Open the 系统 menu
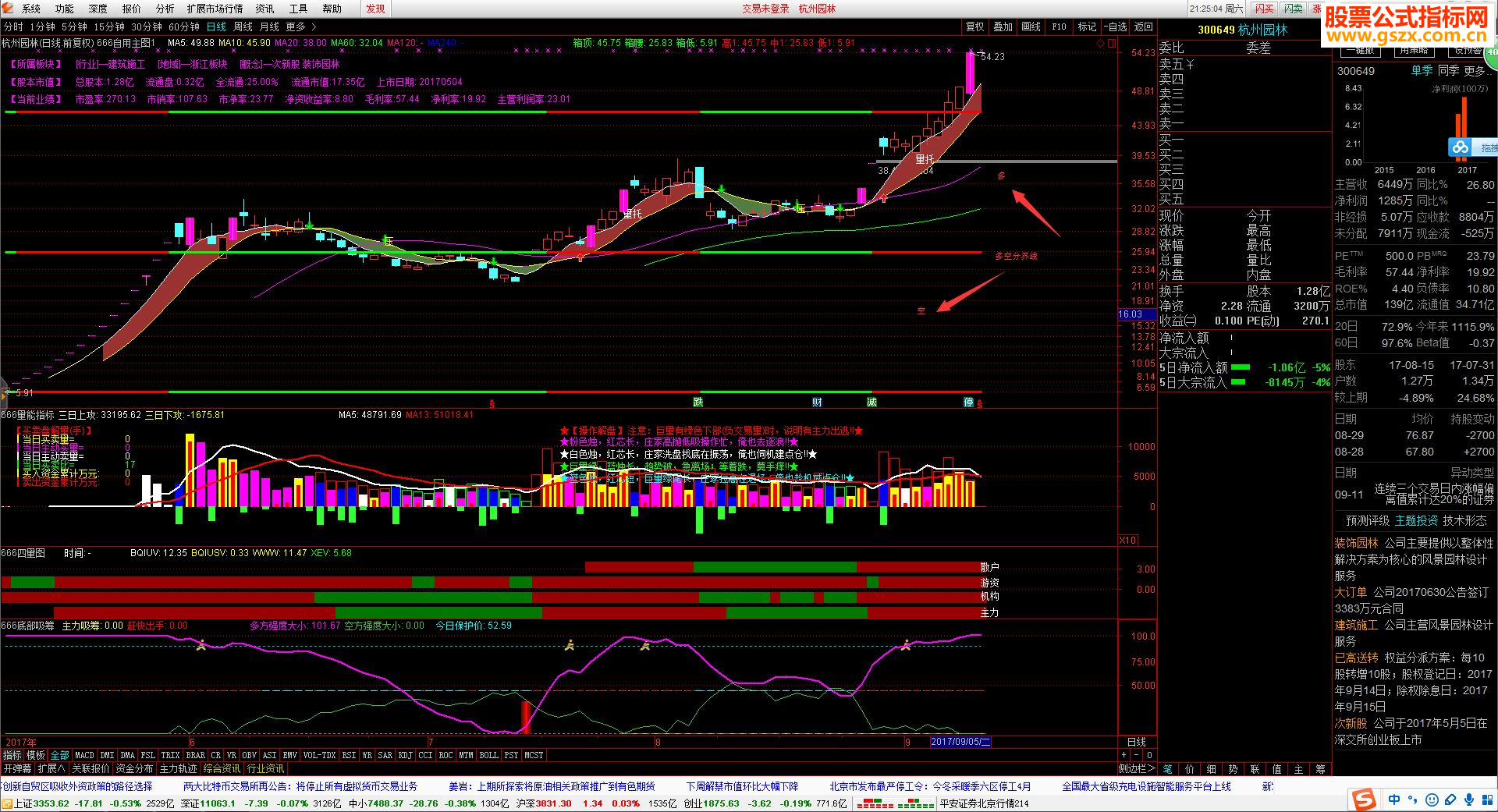Viewport: 1498px width, 812px height. coord(31,9)
